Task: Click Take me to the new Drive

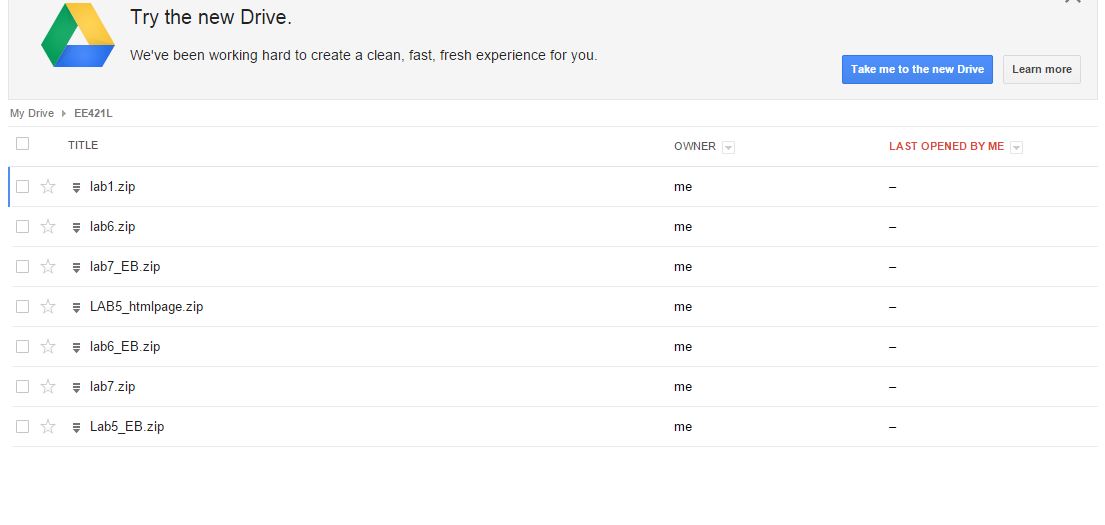Action: tap(917, 69)
